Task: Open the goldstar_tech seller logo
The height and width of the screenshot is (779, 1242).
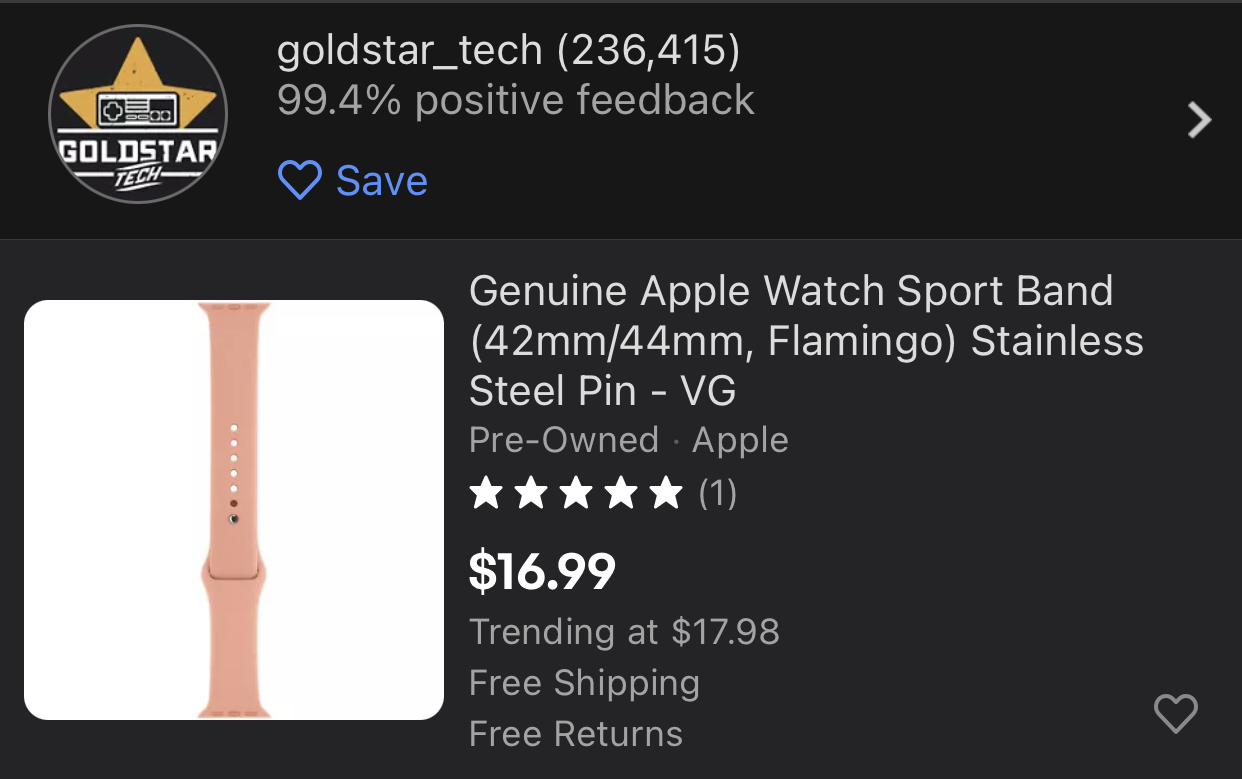Action: click(x=138, y=114)
